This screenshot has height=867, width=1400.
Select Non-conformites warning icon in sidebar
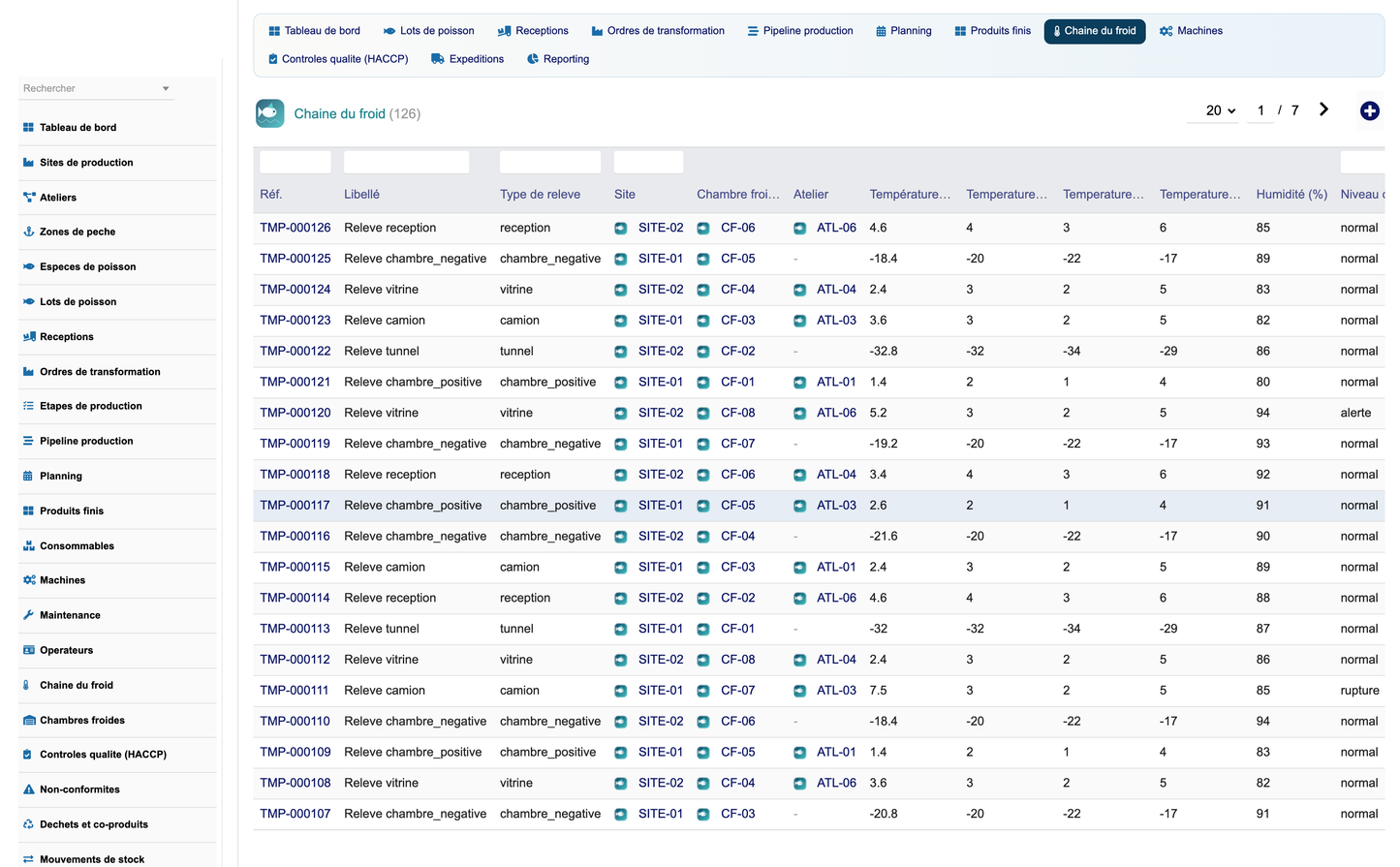[29, 790]
